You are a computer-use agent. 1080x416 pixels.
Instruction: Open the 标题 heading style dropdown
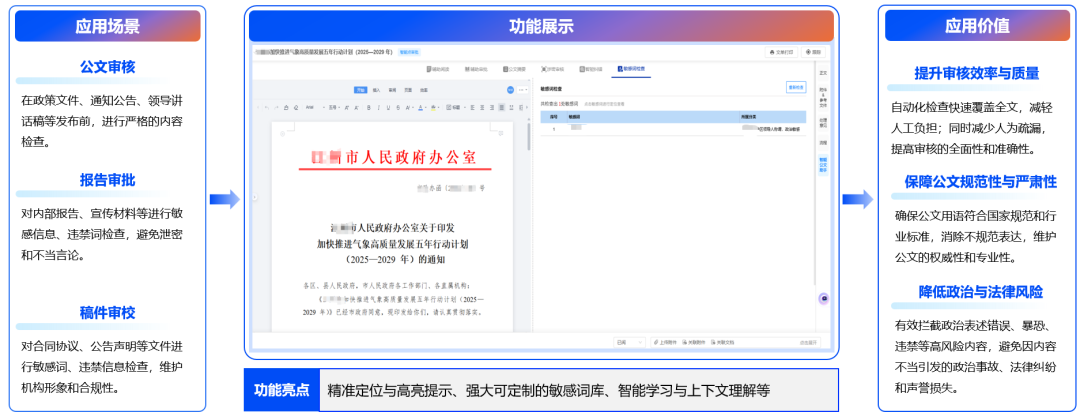pyautogui.click(x=457, y=107)
